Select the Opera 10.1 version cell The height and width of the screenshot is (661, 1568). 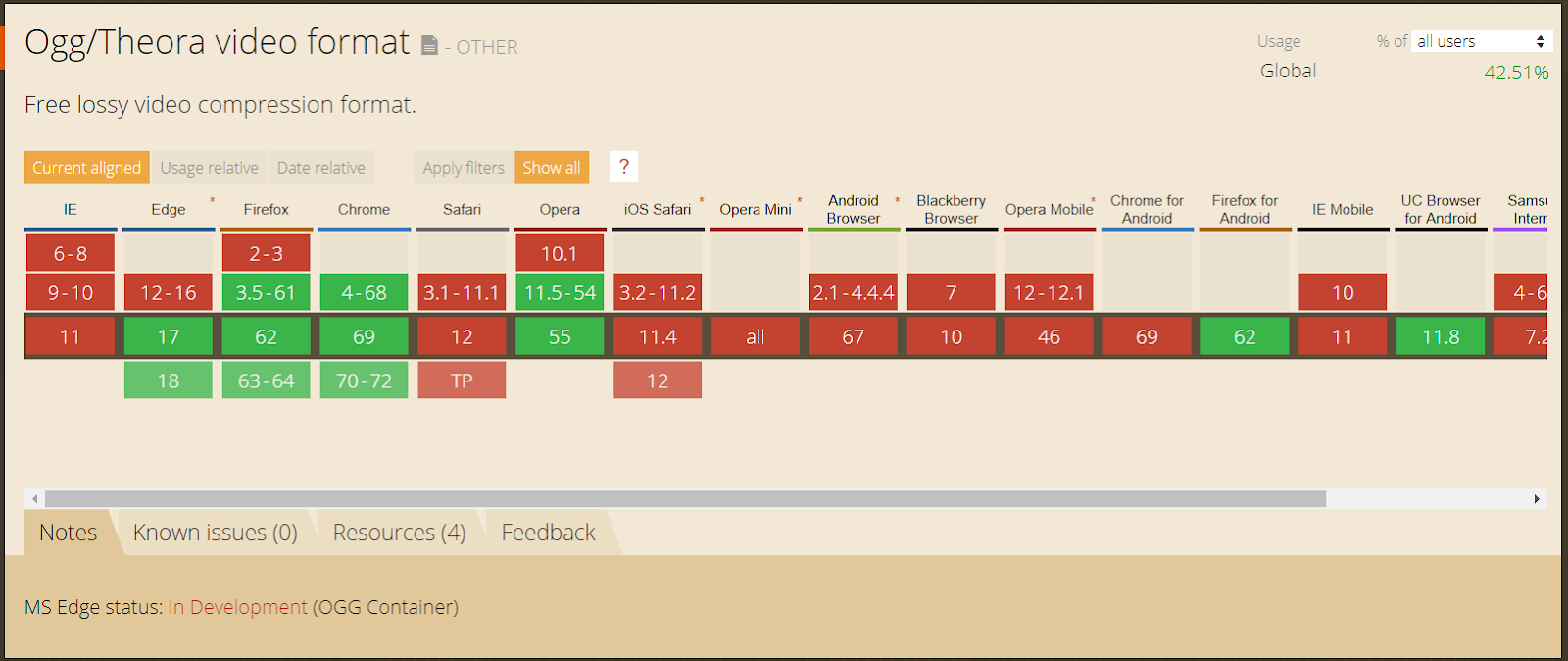(x=560, y=253)
